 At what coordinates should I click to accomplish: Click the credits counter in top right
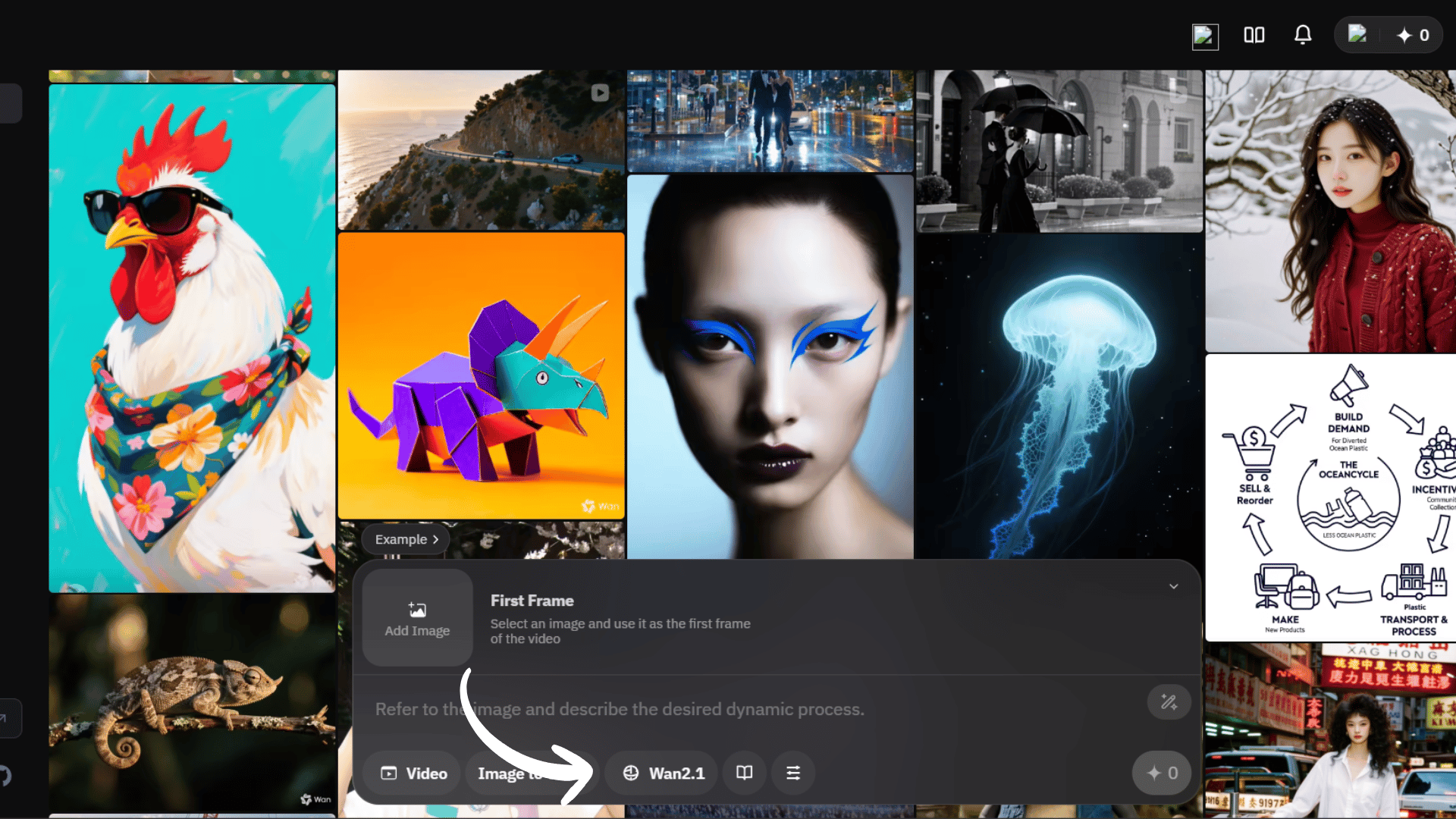click(1413, 35)
